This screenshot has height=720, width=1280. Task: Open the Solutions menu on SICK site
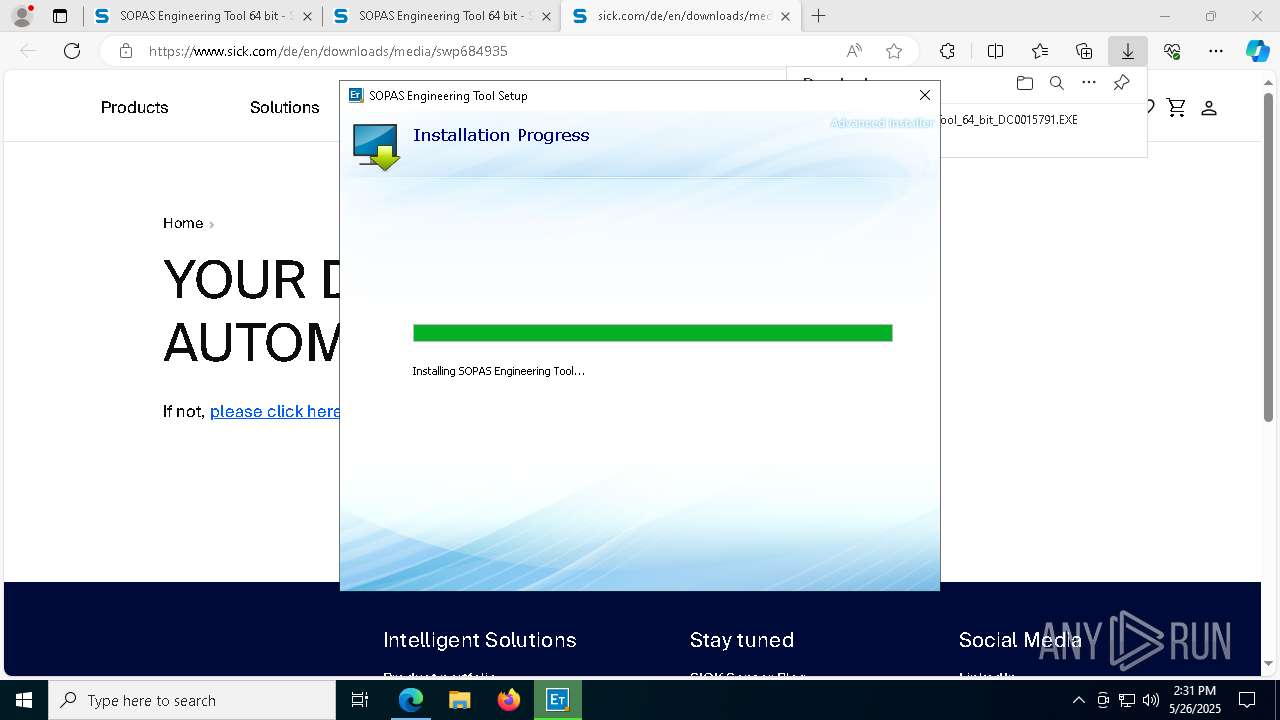click(284, 107)
